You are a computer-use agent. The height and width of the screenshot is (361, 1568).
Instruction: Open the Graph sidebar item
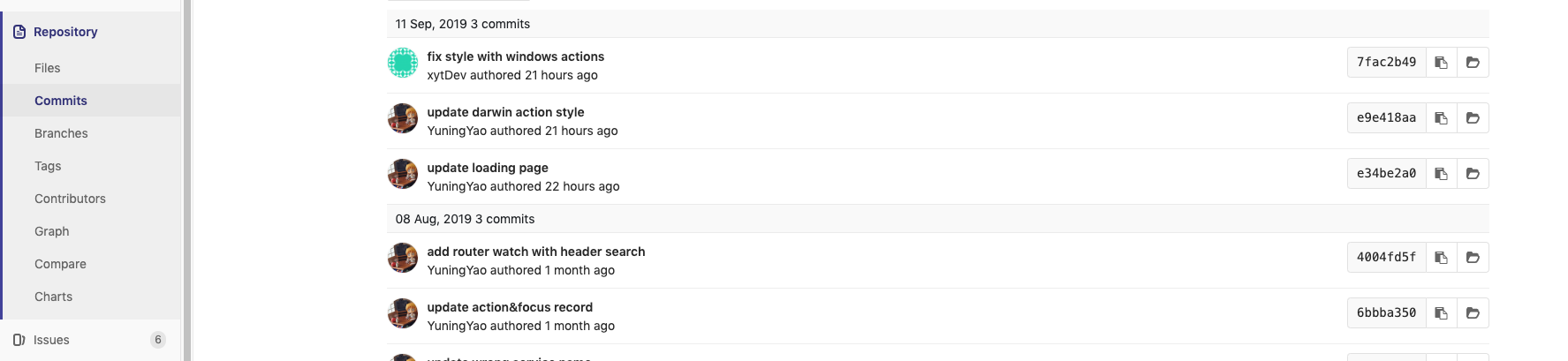click(51, 231)
